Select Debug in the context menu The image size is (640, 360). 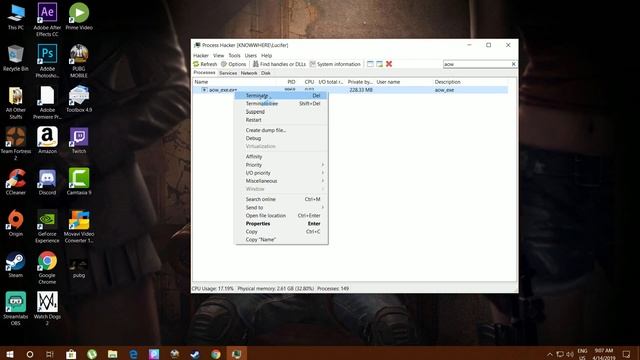click(x=281, y=138)
